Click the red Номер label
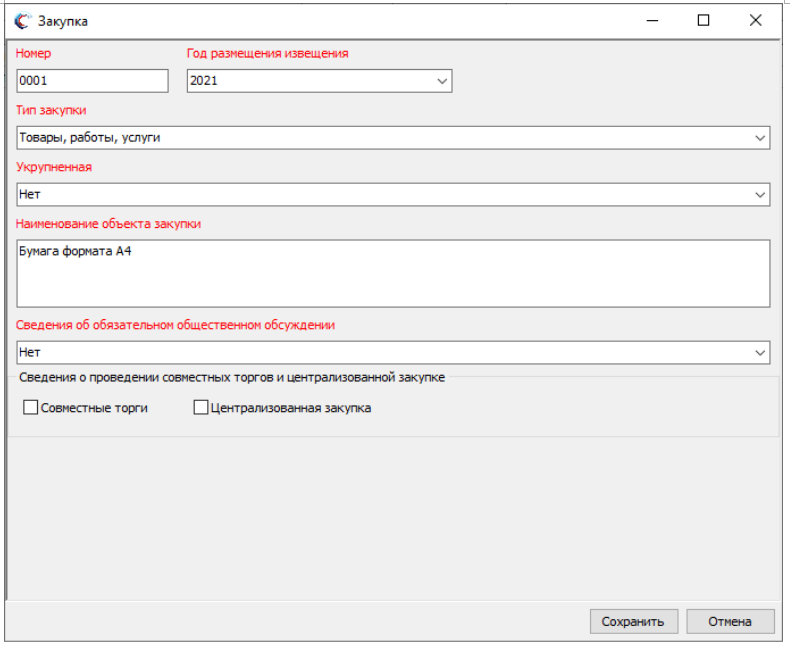This screenshot has height=647, width=790. pyautogui.click(x=33, y=54)
